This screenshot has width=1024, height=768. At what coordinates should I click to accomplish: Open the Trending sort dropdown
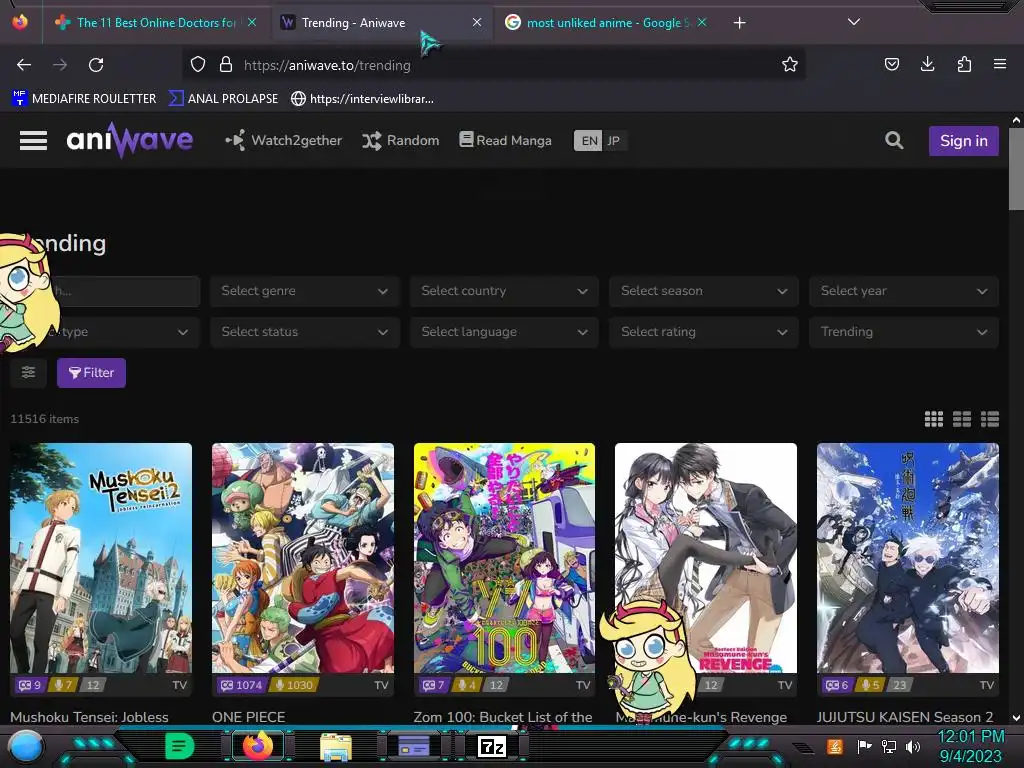tap(904, 332)
